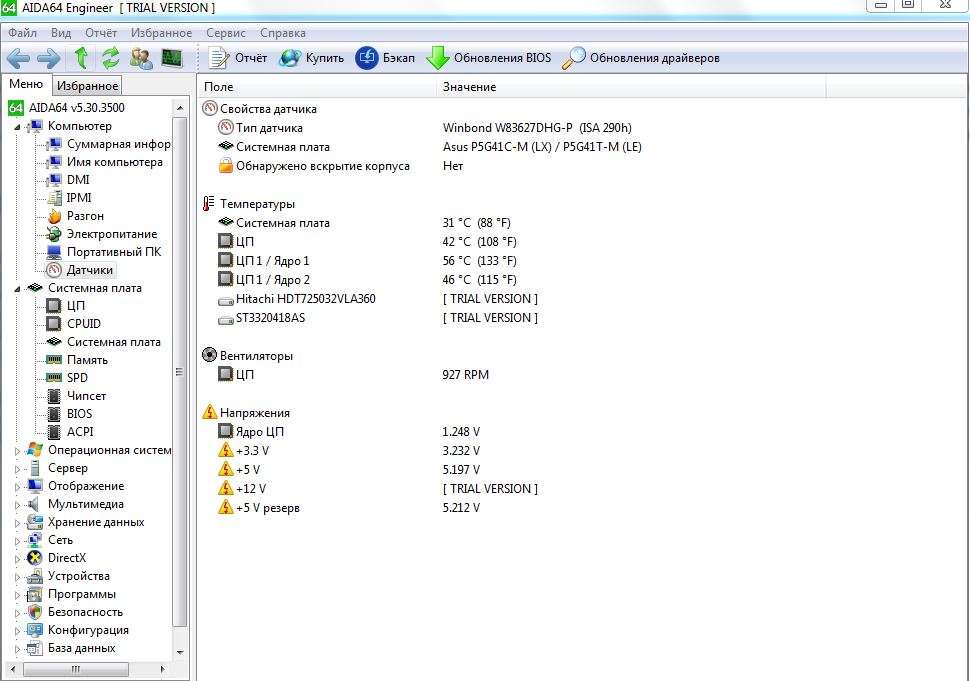
Task: Click the Forward navigation arrow in toolbar
Action: tap(48, 58)
